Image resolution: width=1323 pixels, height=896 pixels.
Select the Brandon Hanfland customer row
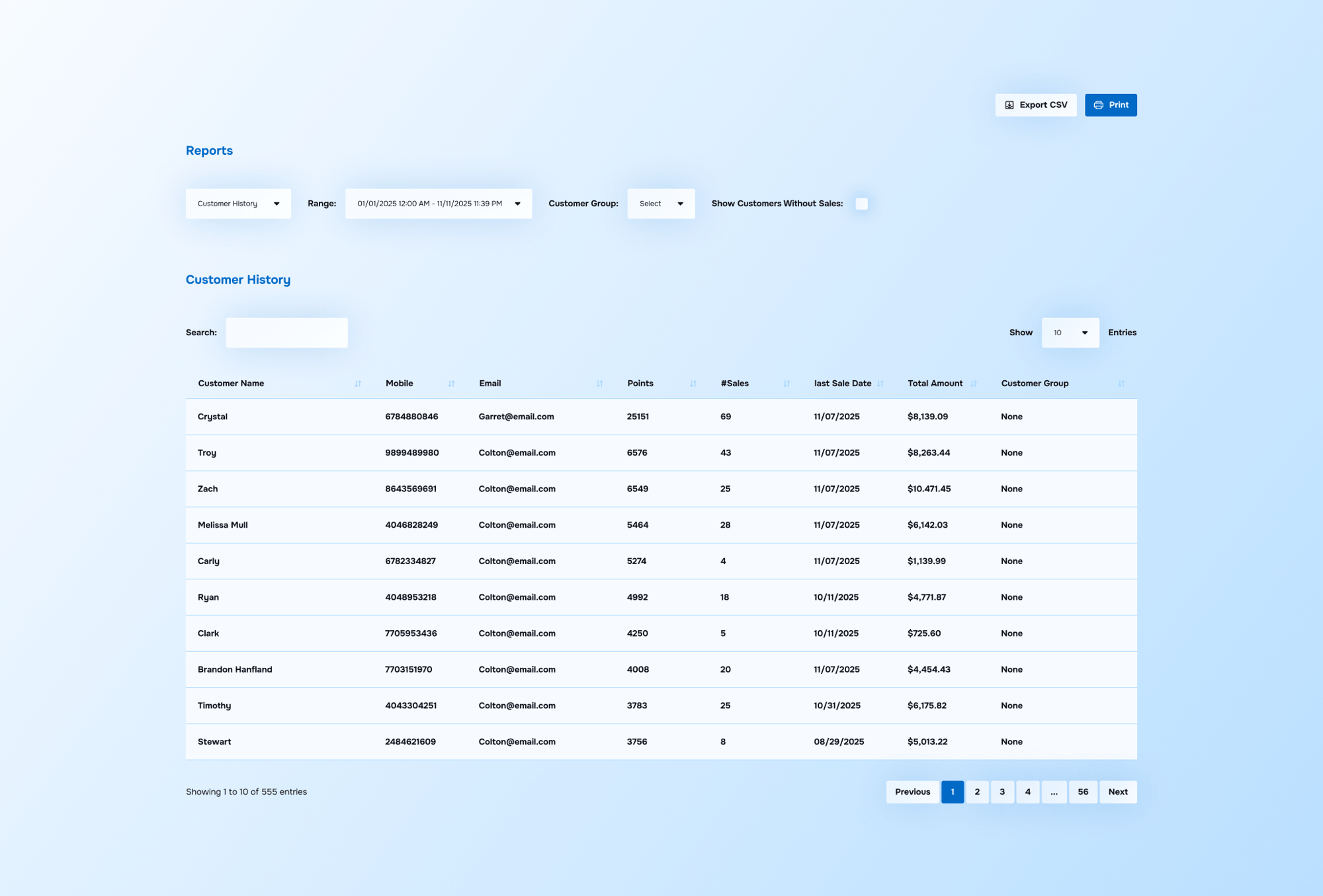(235, 669)
